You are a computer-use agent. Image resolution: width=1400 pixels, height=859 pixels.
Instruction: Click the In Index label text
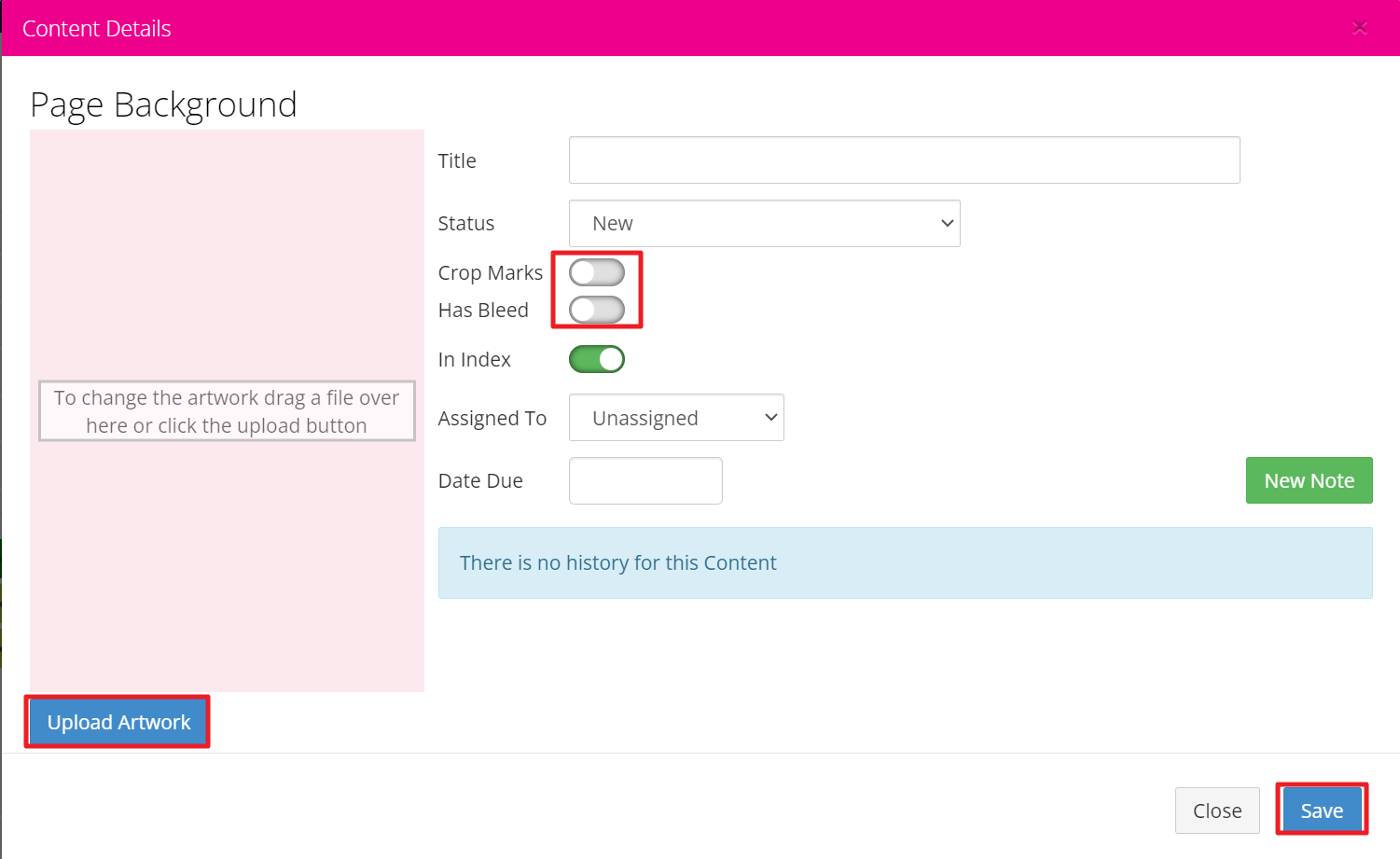pos(474,360)
